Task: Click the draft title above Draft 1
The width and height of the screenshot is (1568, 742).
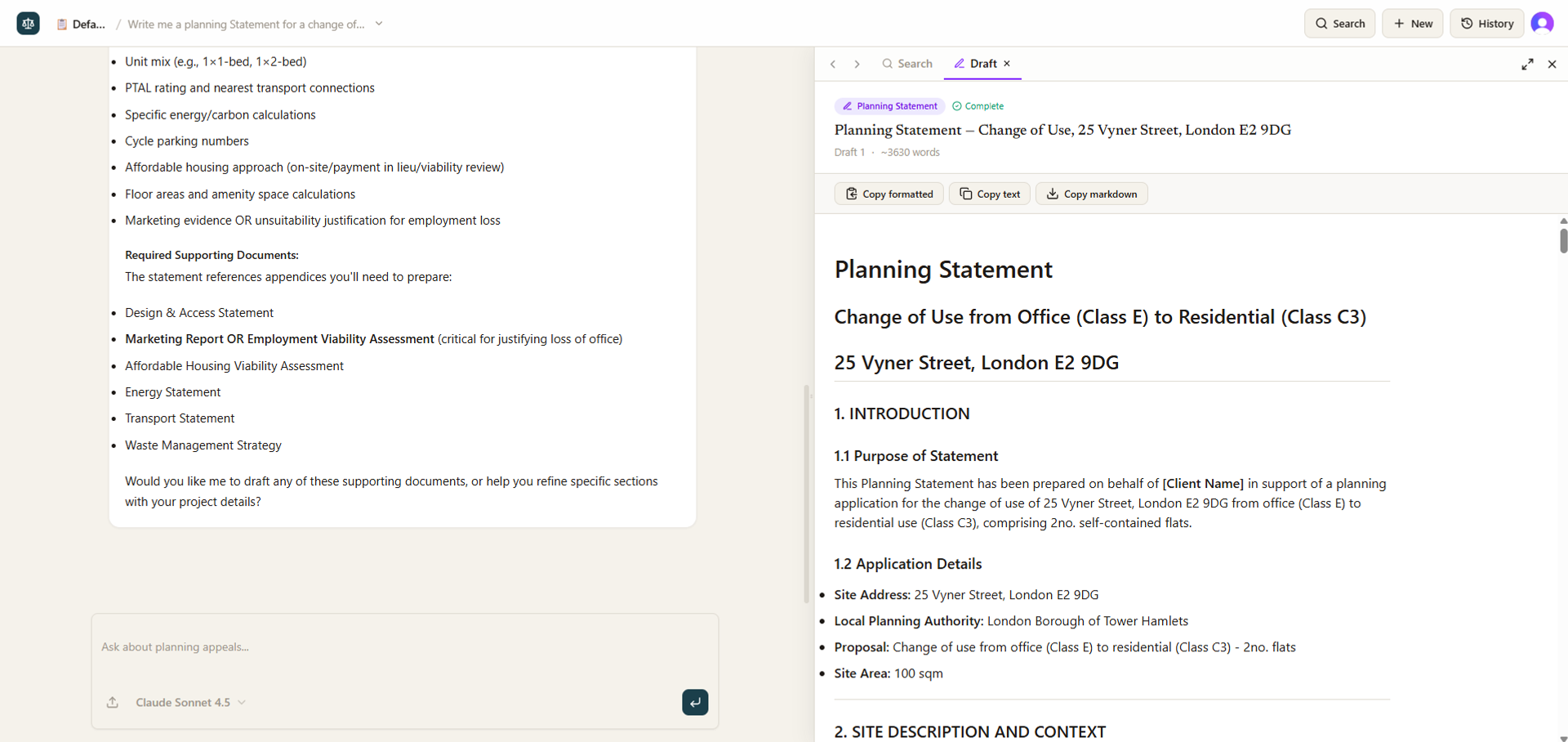Action: pos(1062,130)
